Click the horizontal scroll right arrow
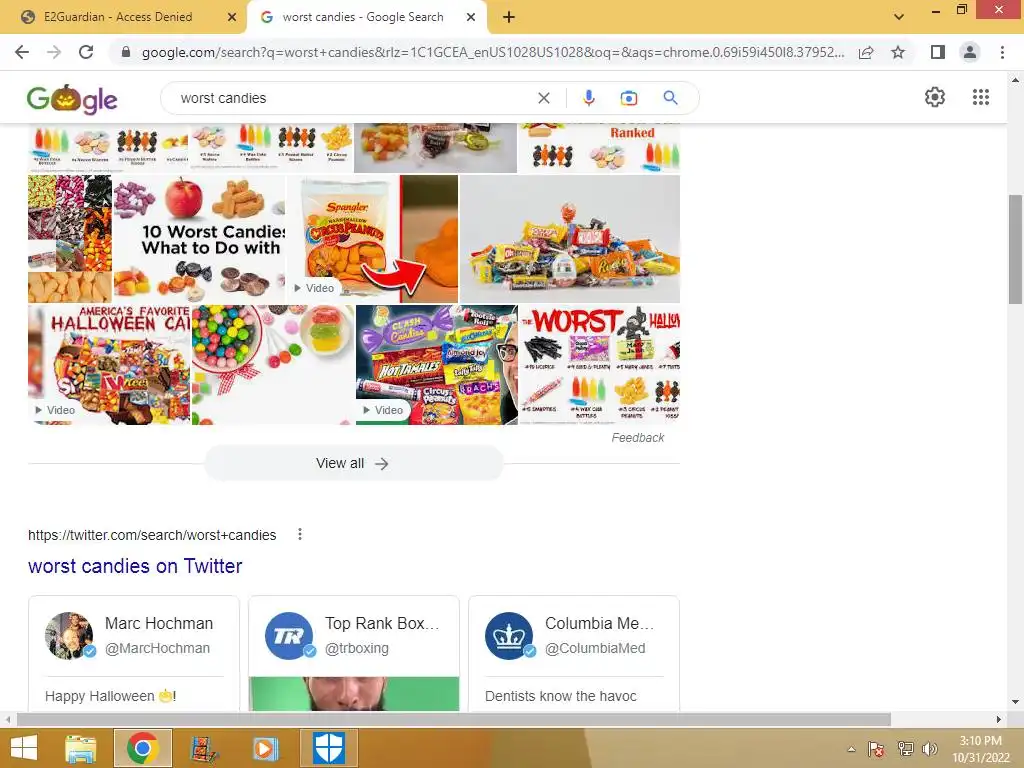1024x768 pixels. coord(999,719)
